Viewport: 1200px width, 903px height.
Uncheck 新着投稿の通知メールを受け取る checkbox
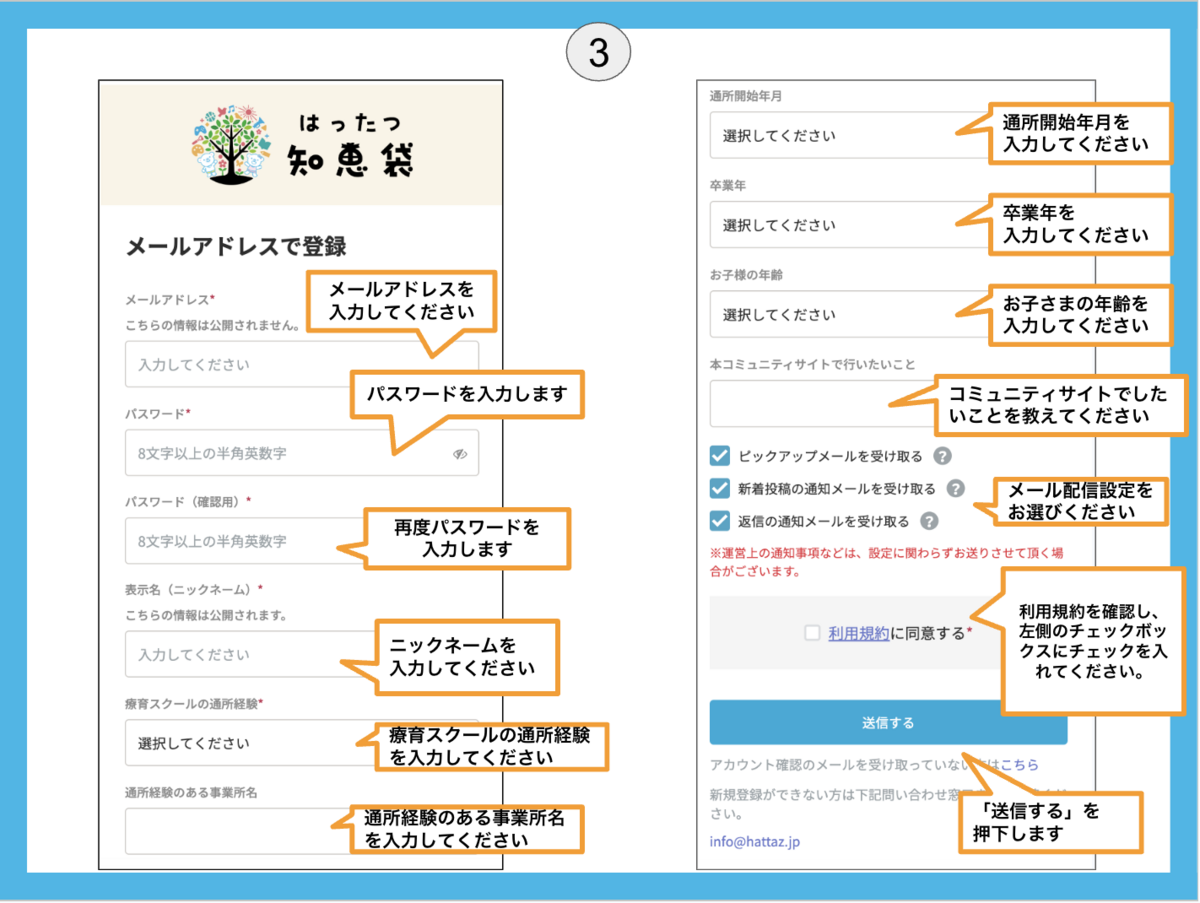(719, 489)
